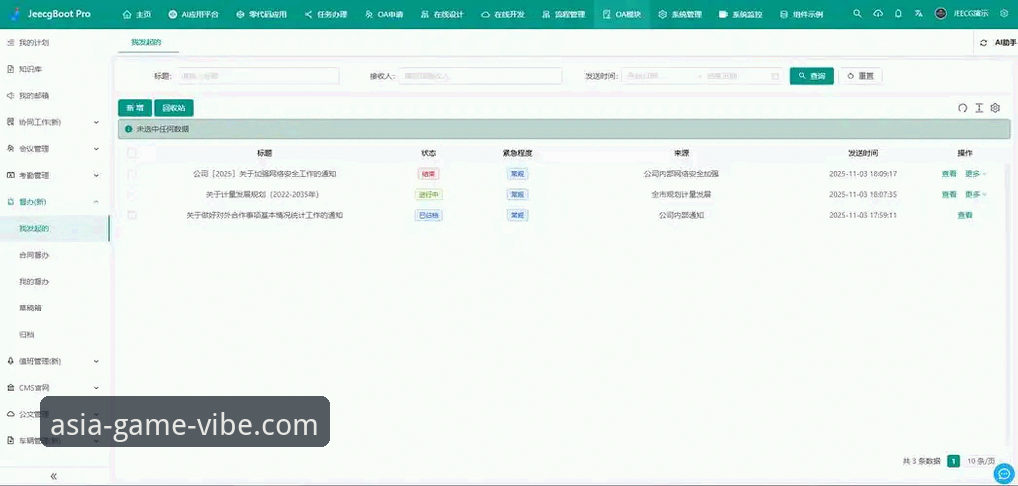Open 我的督办 in the sidebar submenu
Image resolution: width=1018 pixels, height=486 pixels.
point(34,282)
